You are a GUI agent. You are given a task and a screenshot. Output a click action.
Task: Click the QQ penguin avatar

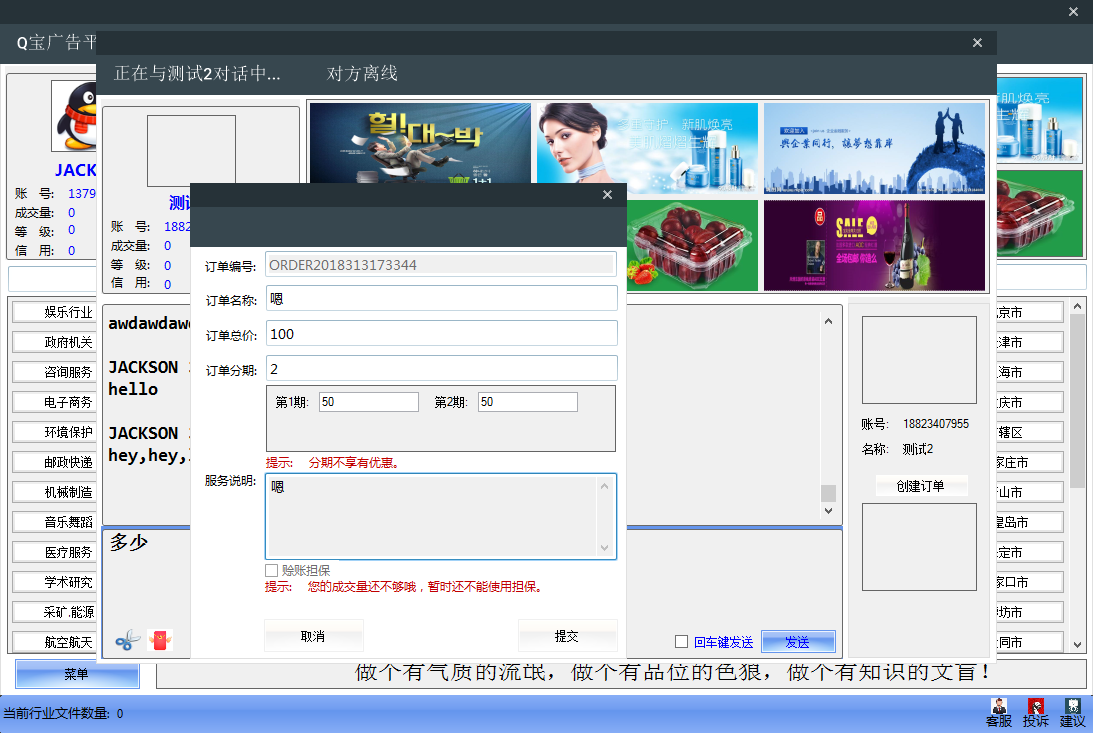tap(75, 116)
